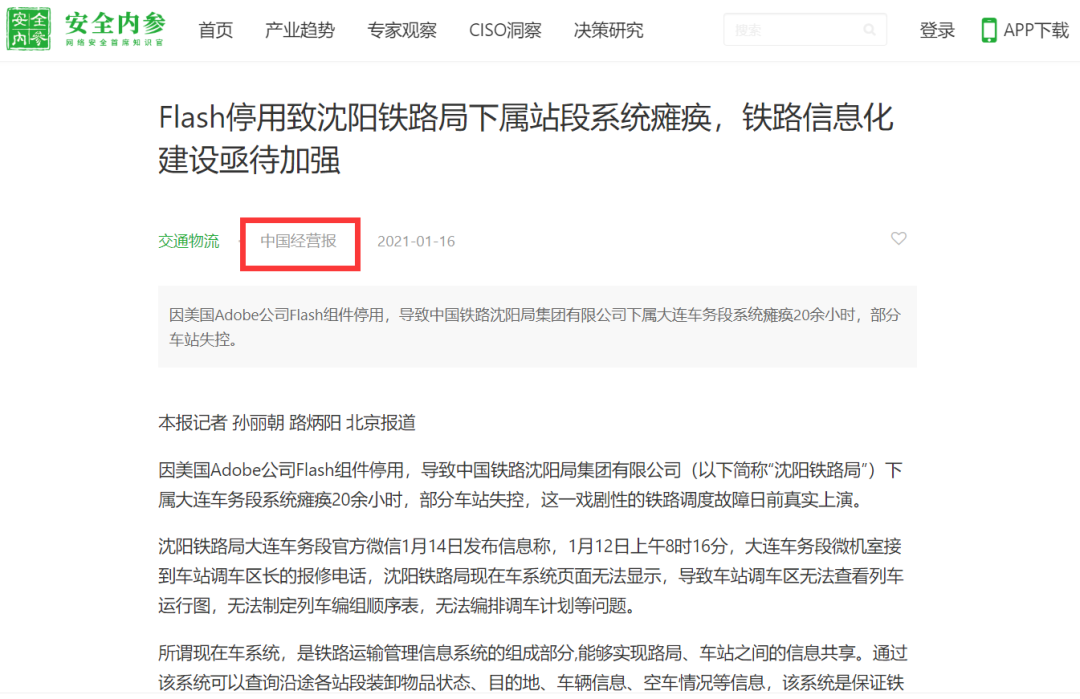Click the date 2021-01-16

pyautogui.click(x=416, y=241)
